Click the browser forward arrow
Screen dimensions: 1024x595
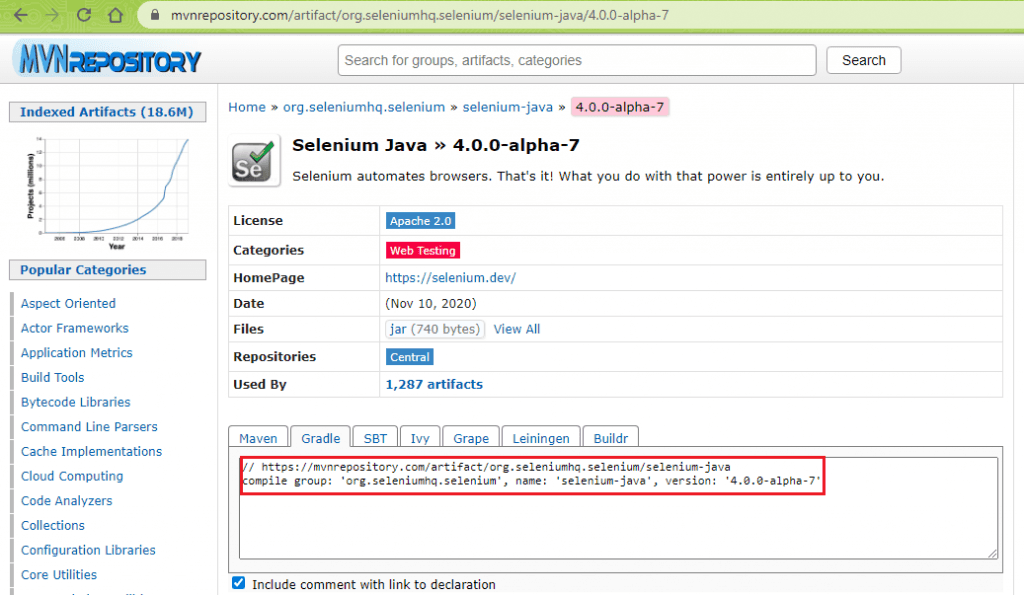click(51, 15)
